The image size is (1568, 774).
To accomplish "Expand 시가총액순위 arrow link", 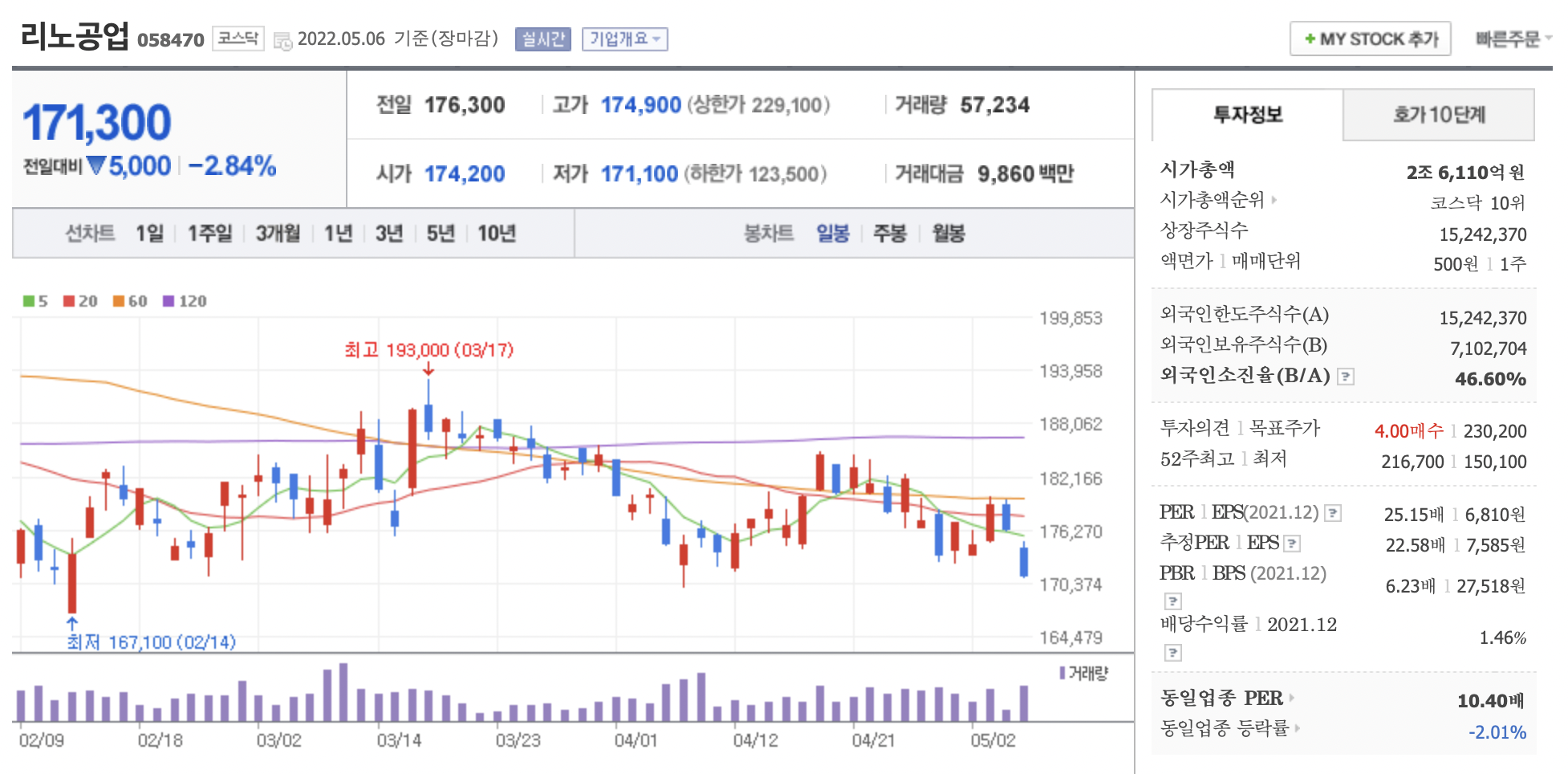I will tap(1273, 199).
